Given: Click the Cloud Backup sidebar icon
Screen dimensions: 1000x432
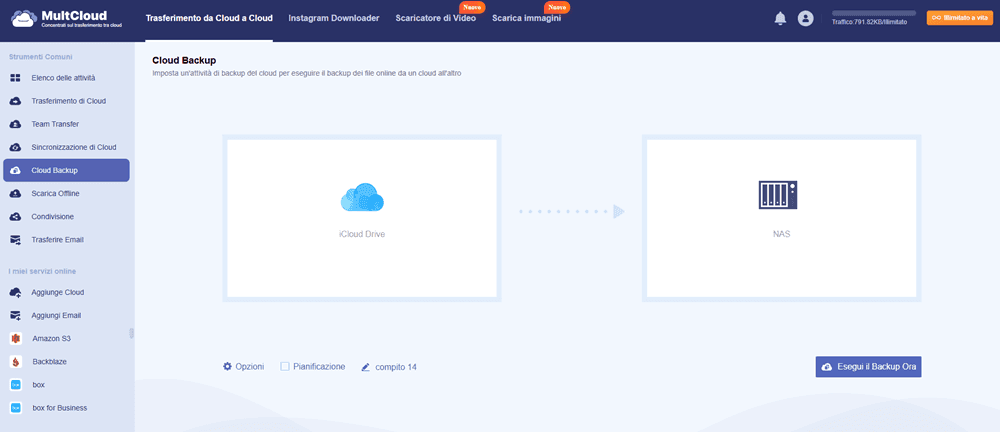Looking at the screenshot, I should click(15, 170).
